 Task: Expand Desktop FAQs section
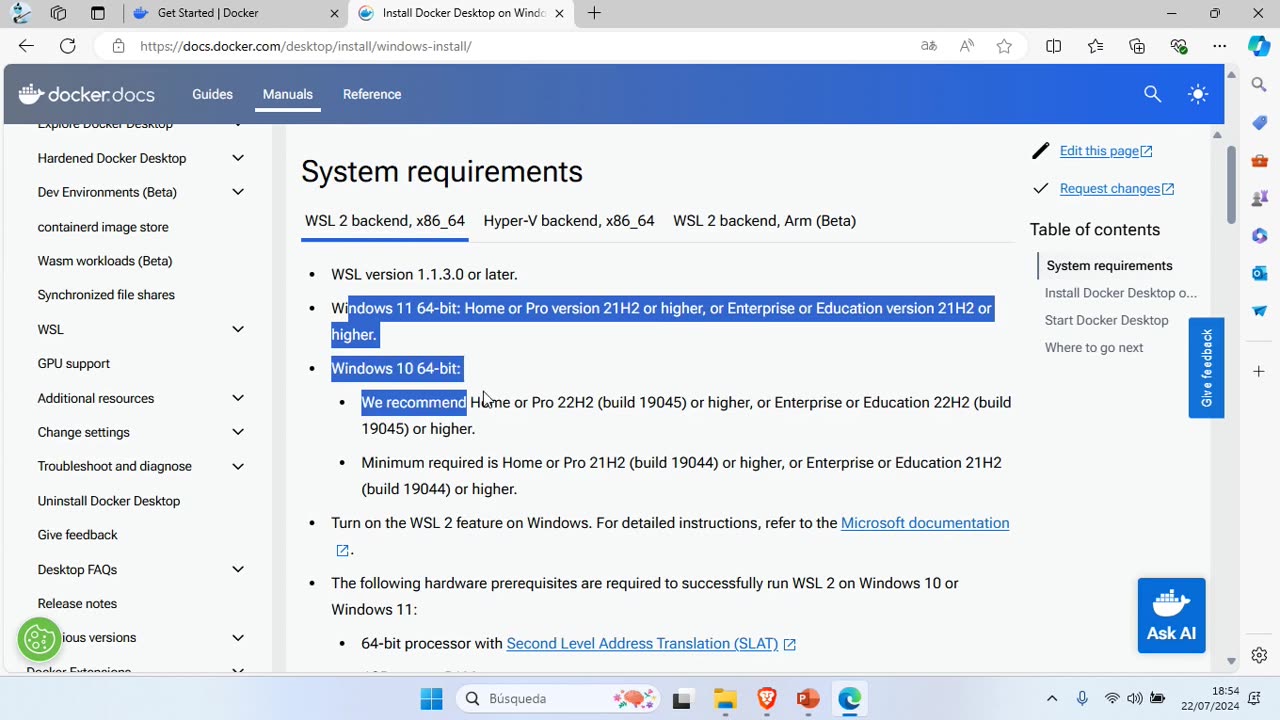coord(238,569)
